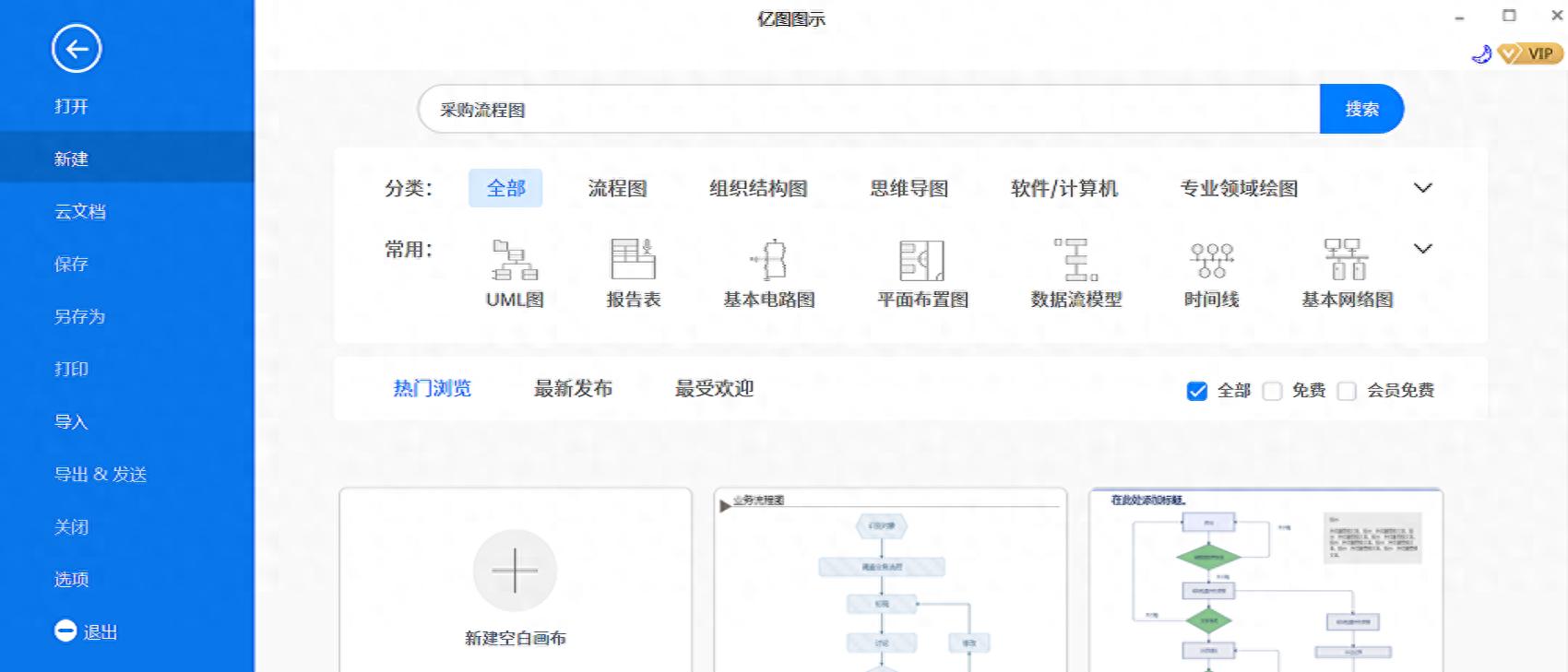Select the 组织结构图 category
1568x672 pixels.
pyautogui.click(x=758, y=188)
